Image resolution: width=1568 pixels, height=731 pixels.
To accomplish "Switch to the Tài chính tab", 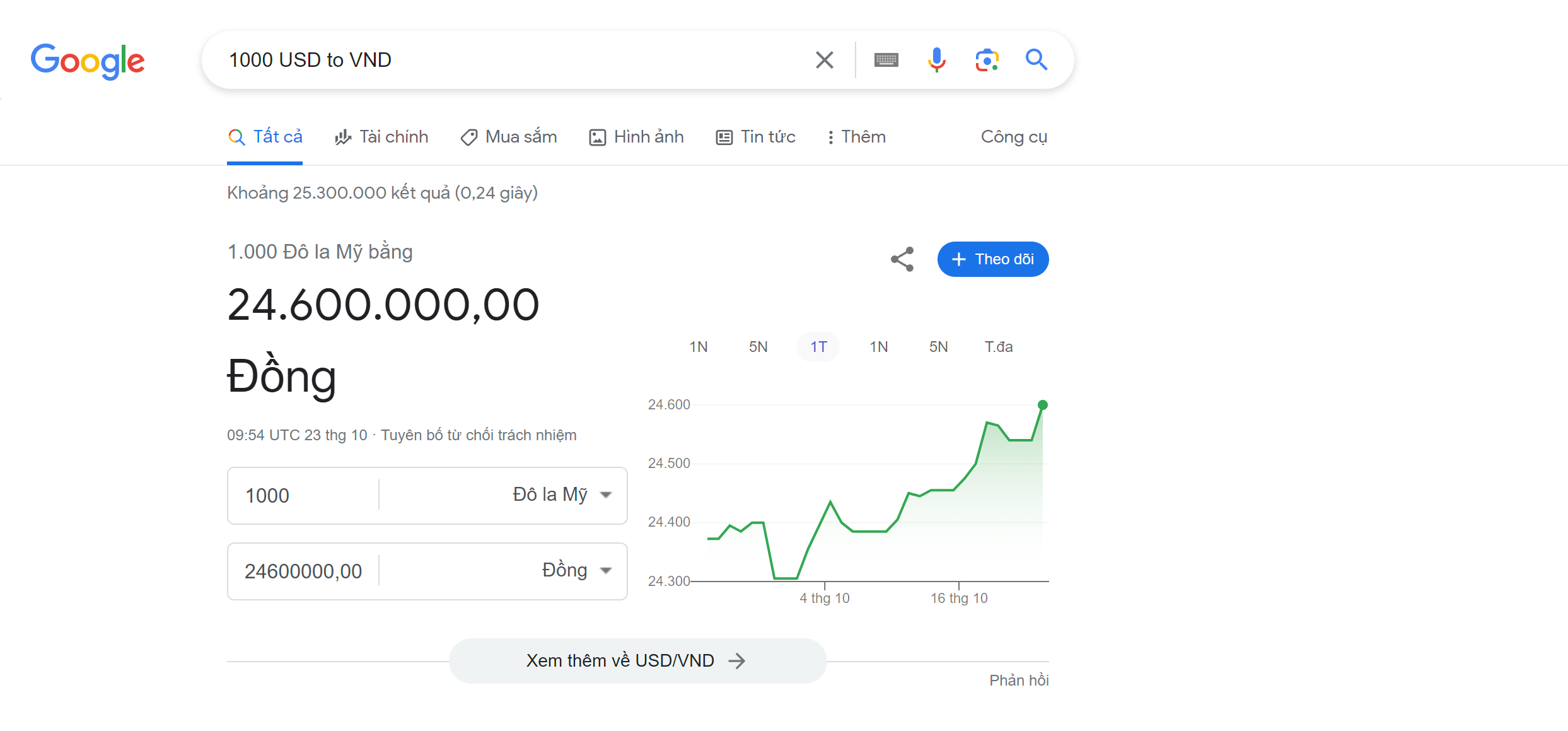I will tap(381, 137).
